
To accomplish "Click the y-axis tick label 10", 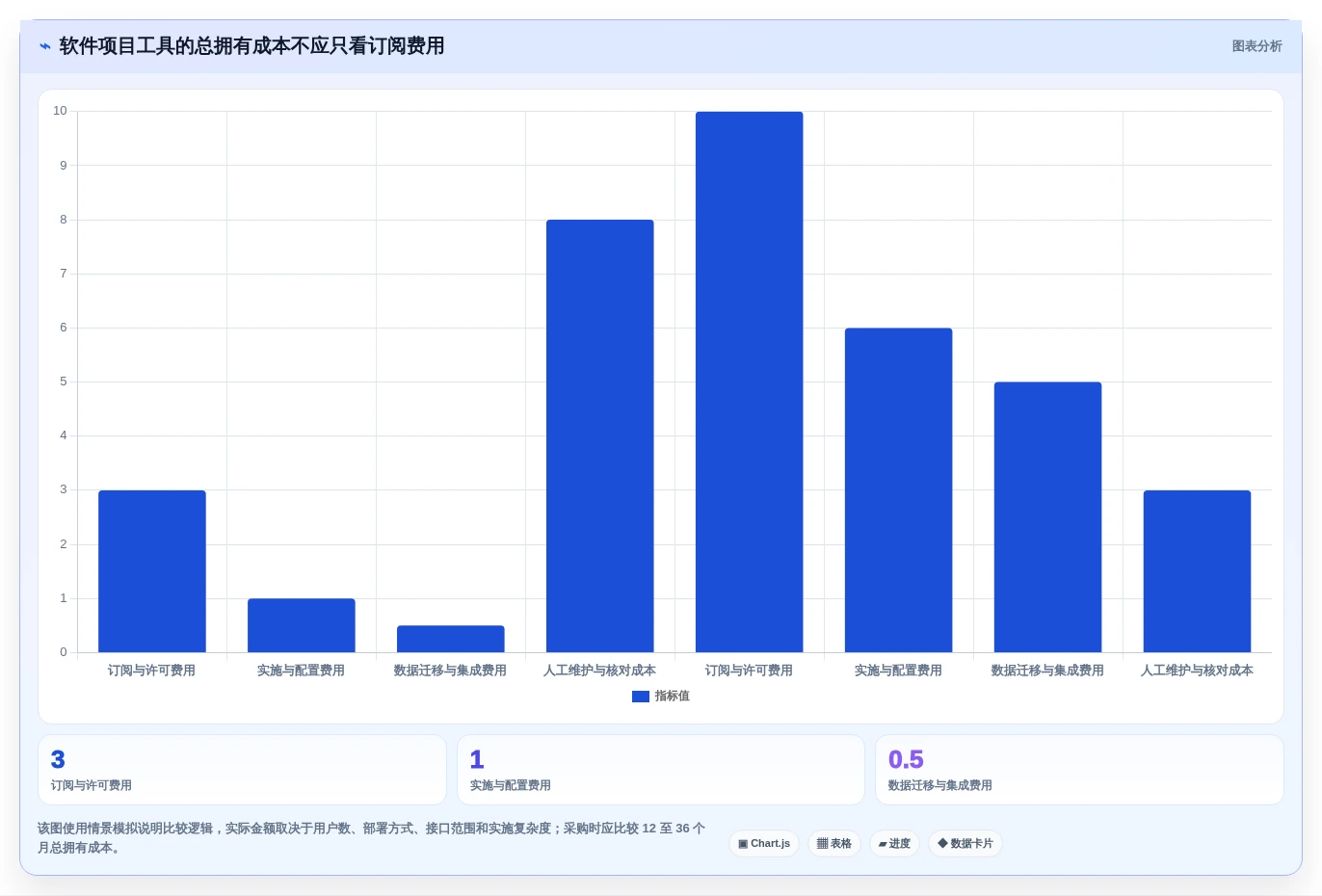I will [60, 111].
